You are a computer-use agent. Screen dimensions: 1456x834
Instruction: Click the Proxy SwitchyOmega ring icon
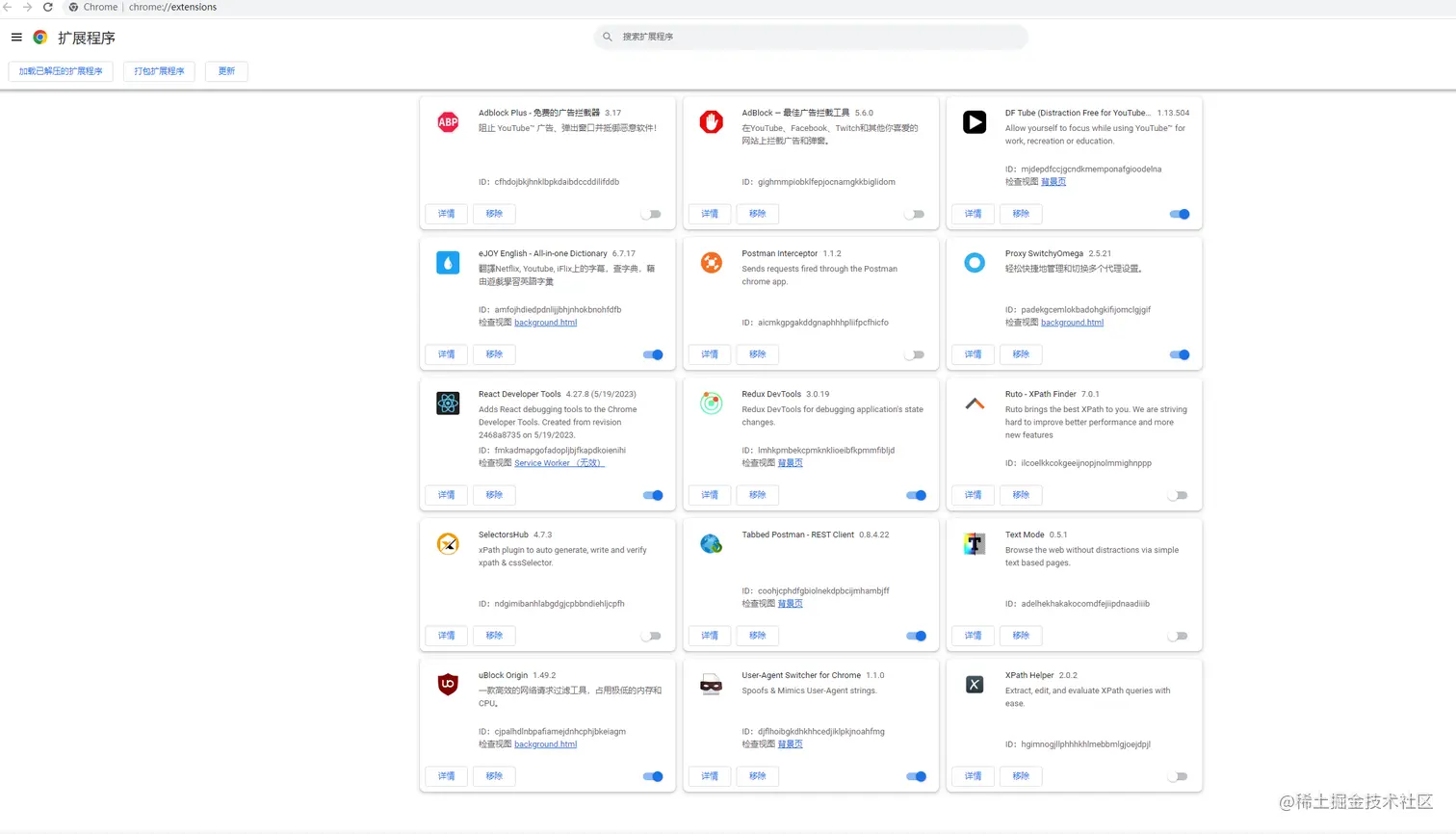pos(975,263)
